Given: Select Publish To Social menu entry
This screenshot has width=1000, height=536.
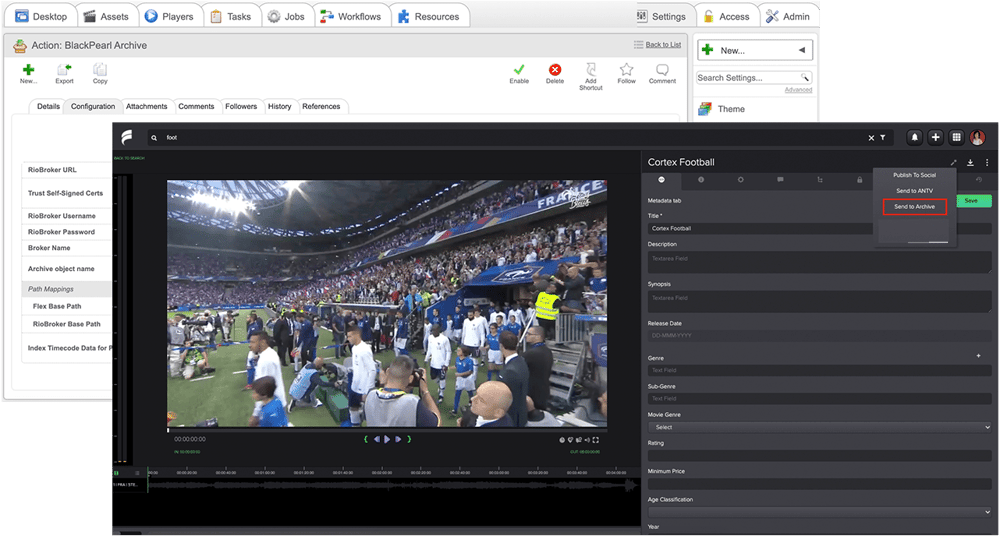Looking at the screenshot, I should (915, 175).
